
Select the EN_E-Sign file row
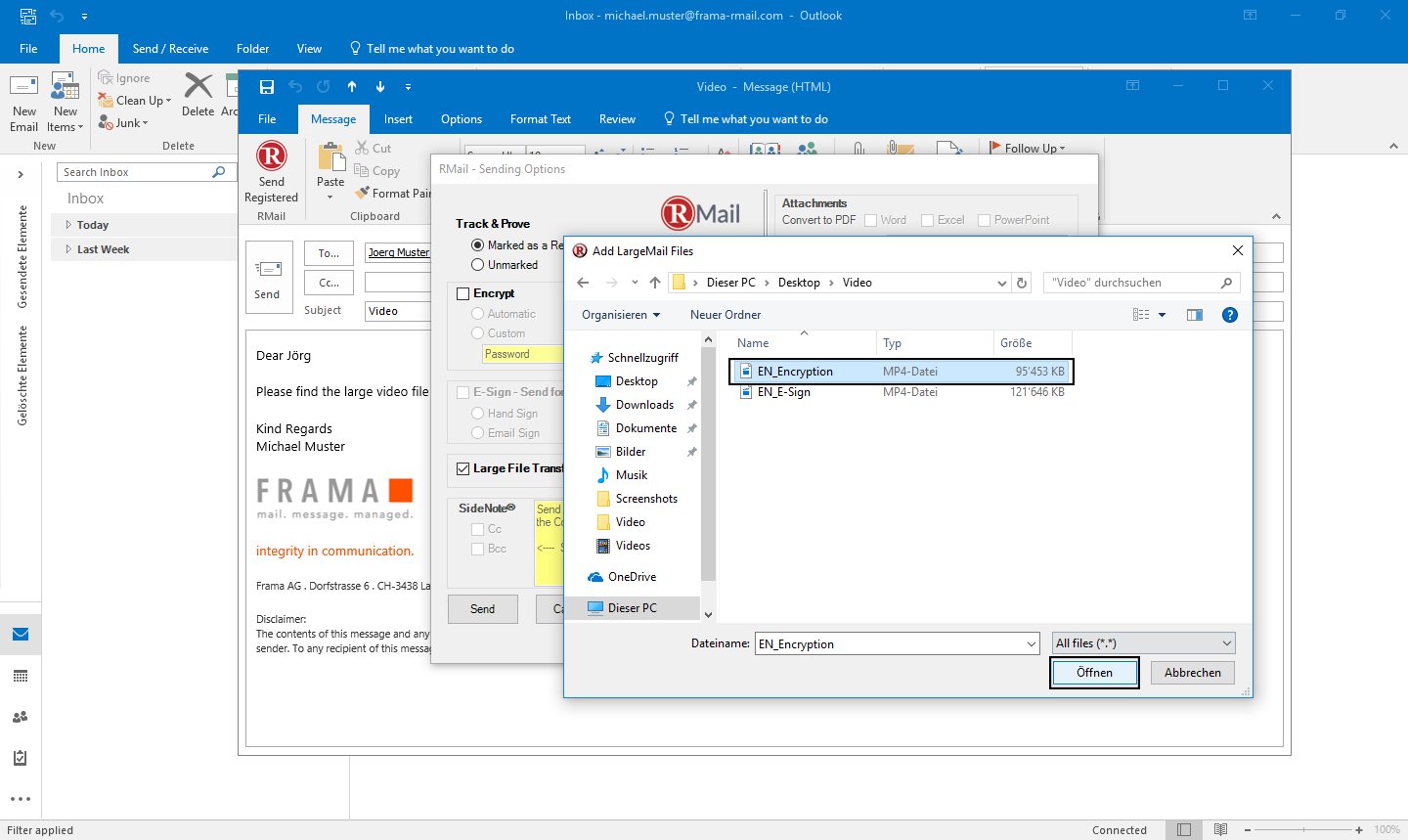click(x=902, y=392)
